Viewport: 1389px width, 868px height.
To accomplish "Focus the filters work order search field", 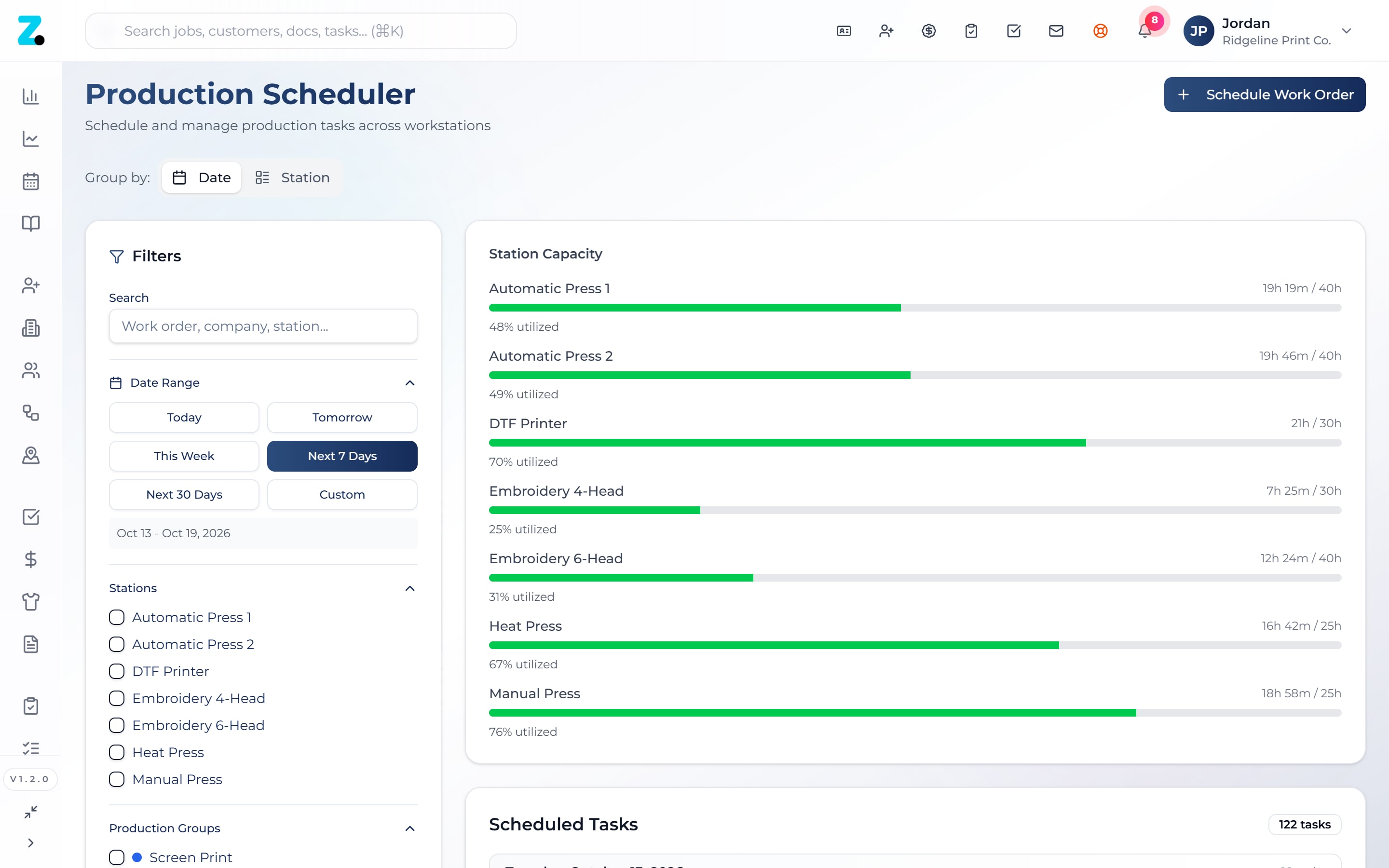I will coord(263,326).
